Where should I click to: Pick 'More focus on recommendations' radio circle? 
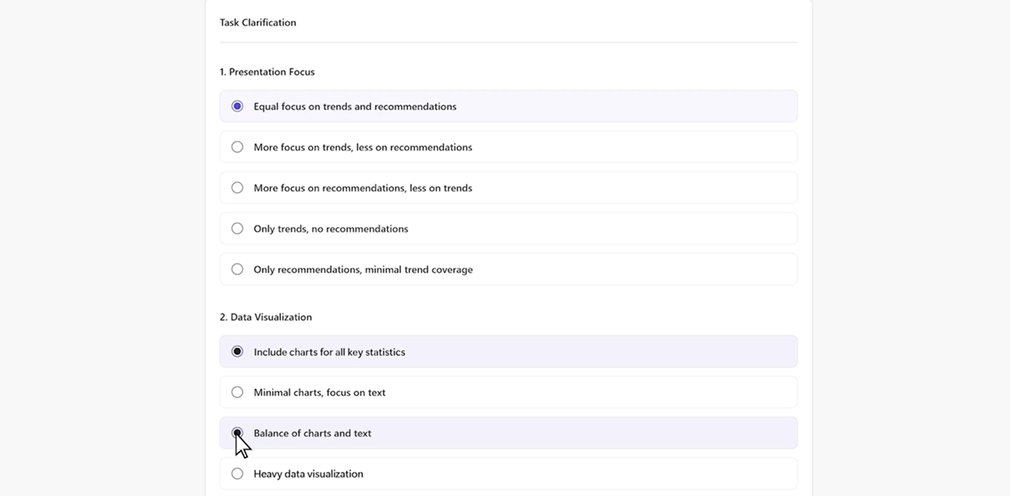pos(237,188)
